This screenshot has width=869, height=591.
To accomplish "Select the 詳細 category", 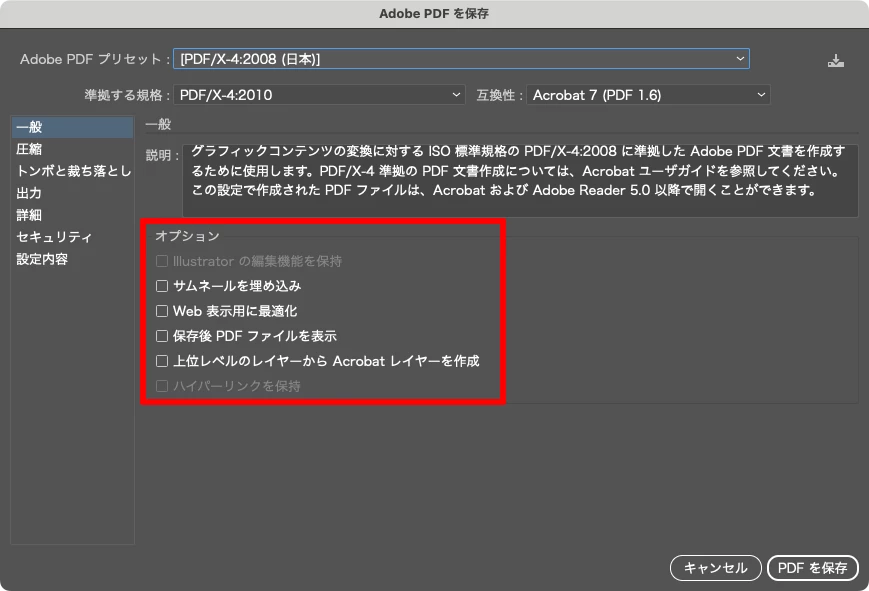I will point(72,215).
